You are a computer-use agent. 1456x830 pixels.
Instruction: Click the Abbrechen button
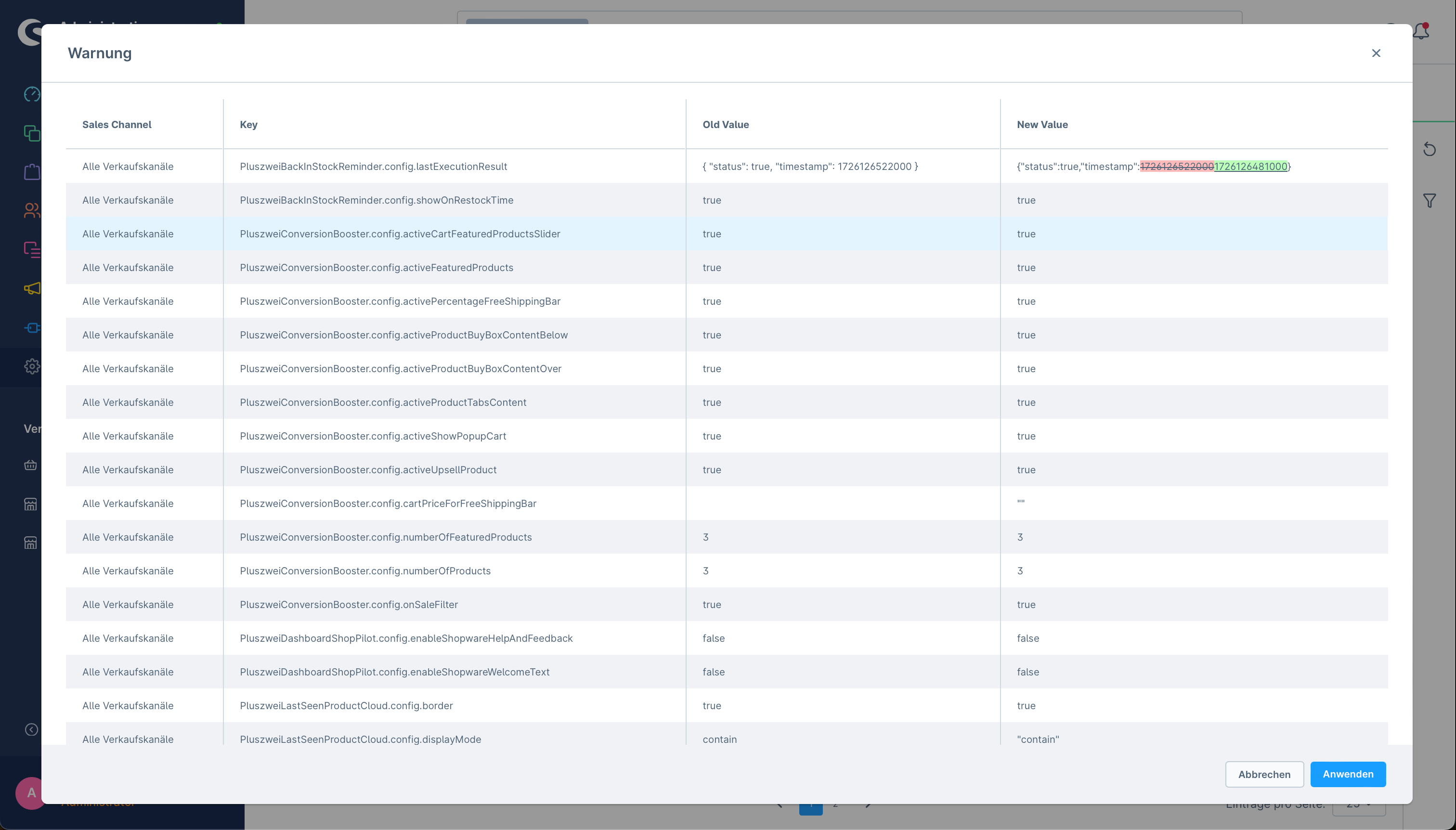click(1264, 774)
